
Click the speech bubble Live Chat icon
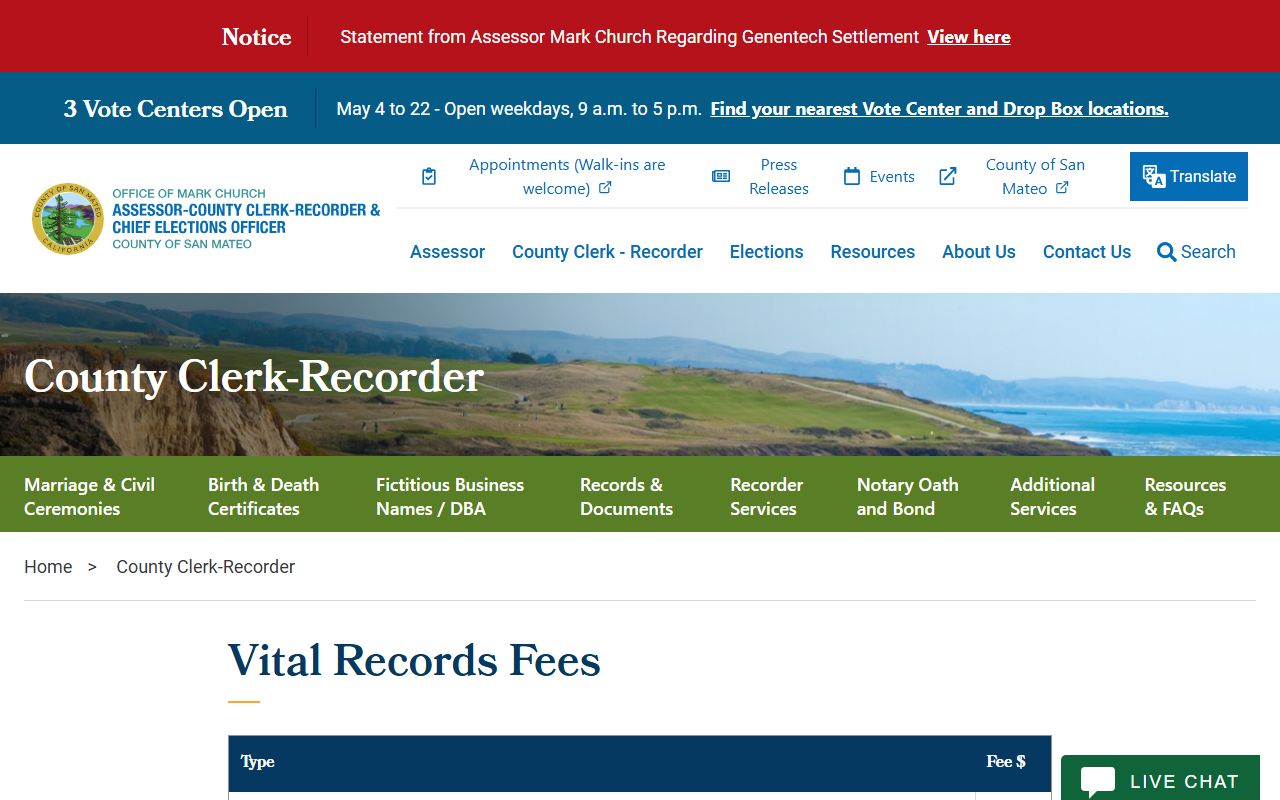(x=1097, y=782)
